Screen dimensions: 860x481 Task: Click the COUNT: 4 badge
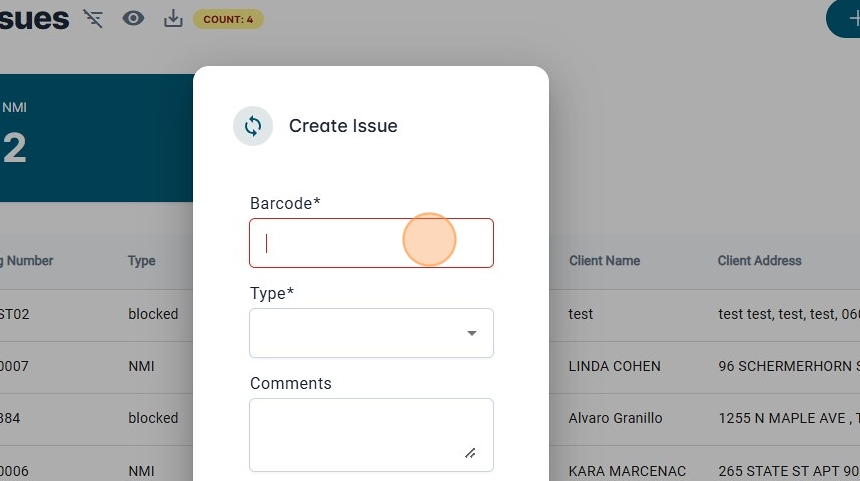(x=228, y=19)
